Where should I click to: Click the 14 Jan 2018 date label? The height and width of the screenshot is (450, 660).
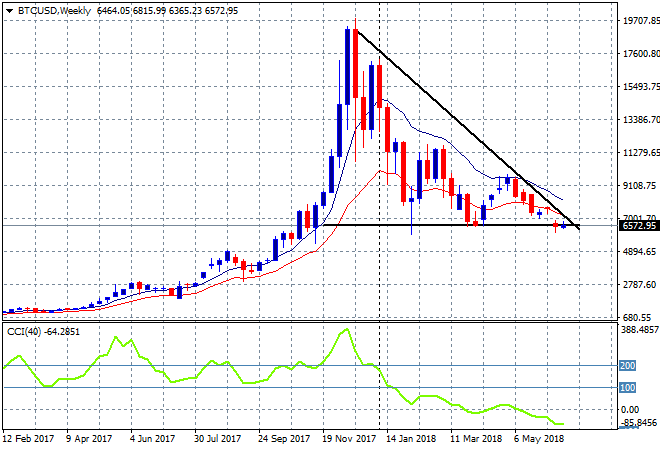tap(411, 439)
